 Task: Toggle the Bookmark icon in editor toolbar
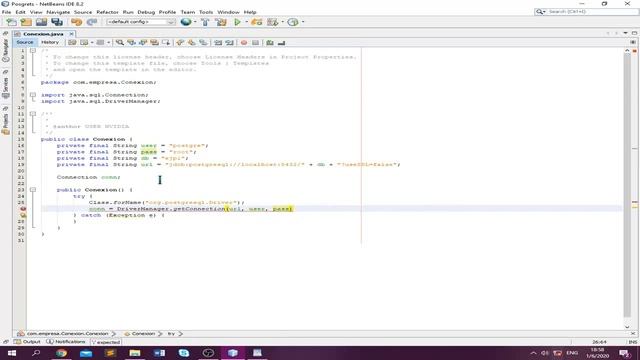tap(203, 42)
